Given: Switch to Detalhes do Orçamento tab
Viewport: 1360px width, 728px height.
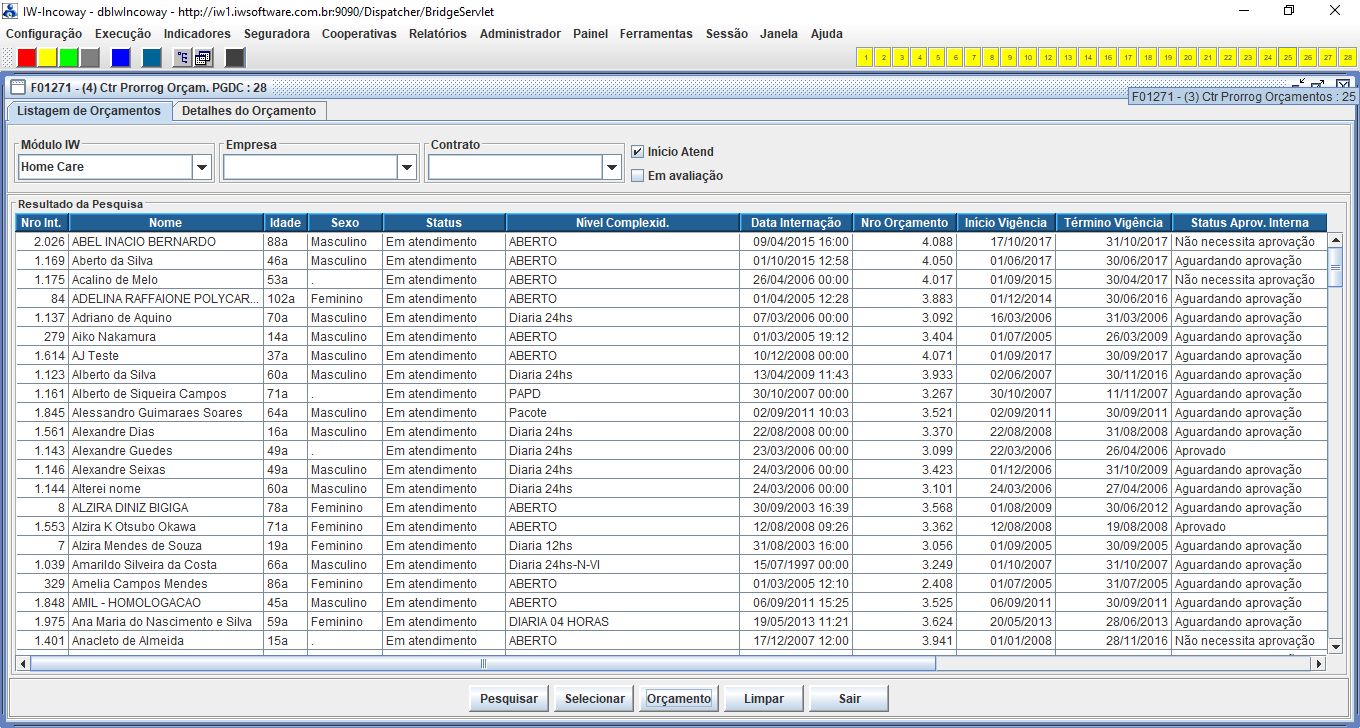Looking at the screenshot, I should tap(248, 111).
